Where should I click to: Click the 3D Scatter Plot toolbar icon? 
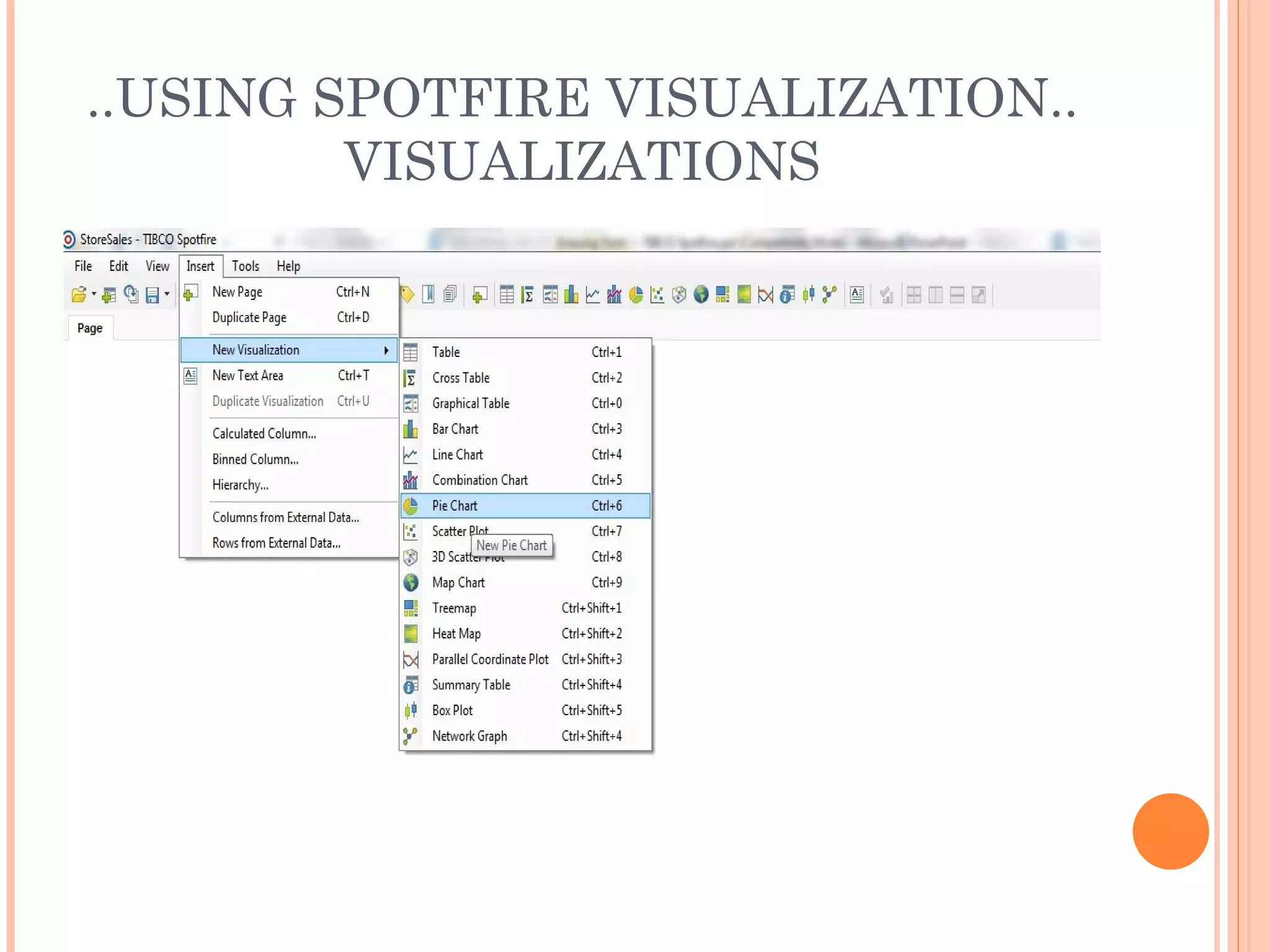click(x=679, y=295)
